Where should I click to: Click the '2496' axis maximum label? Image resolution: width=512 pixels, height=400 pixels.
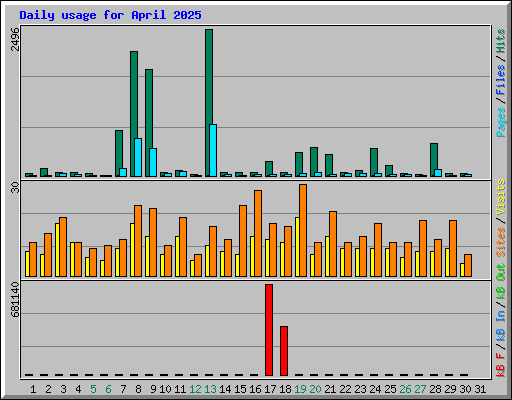coord(15,39)
